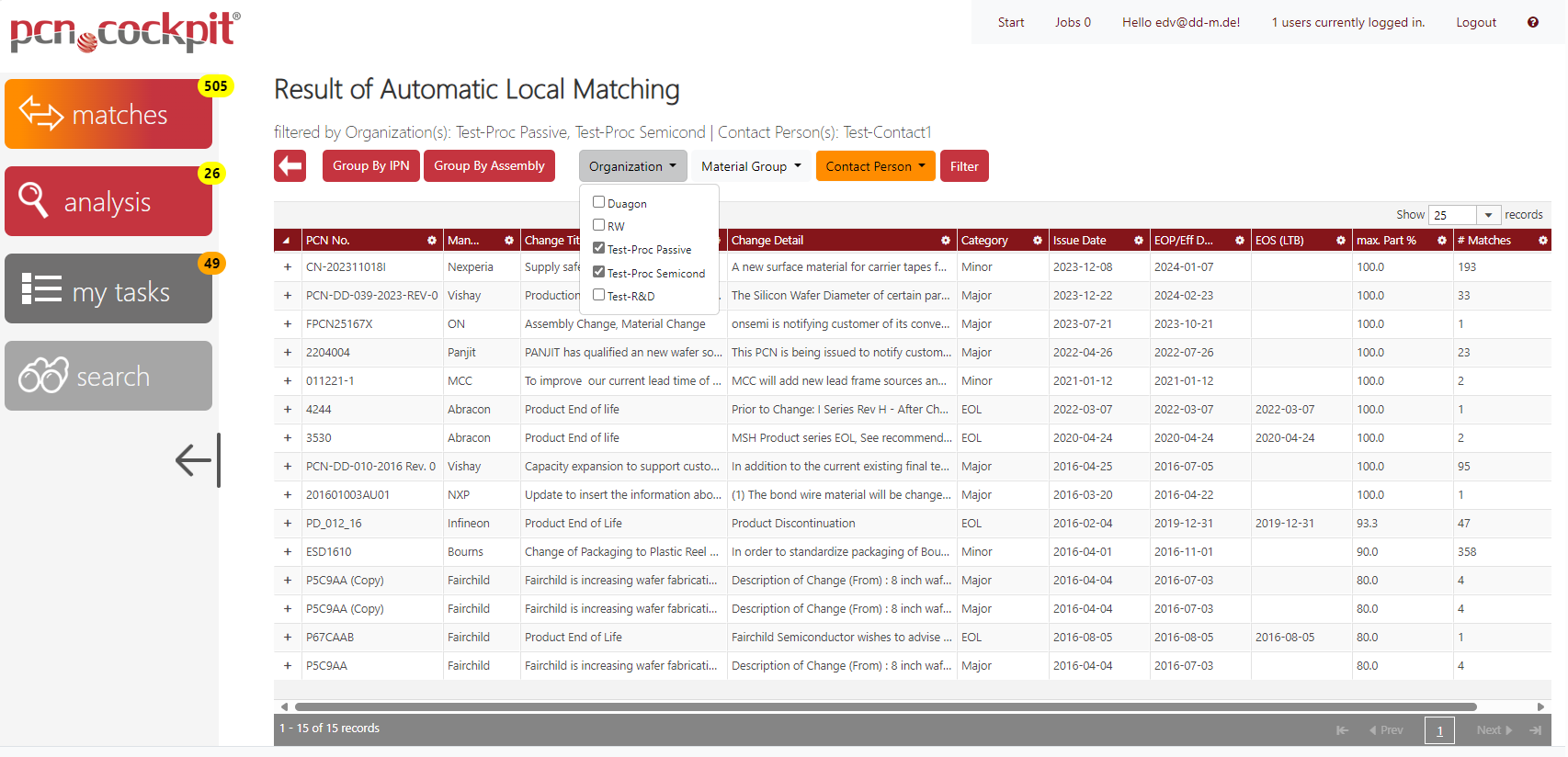Open the Contact Person dropdown

coord(876,166)
